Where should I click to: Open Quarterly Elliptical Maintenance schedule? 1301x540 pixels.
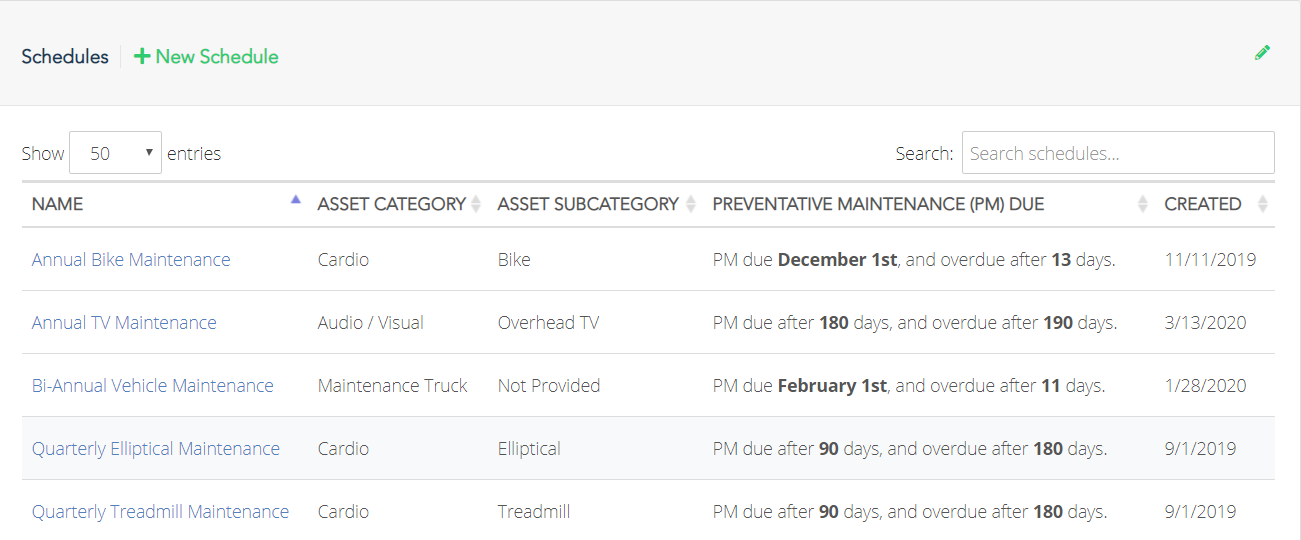156,448
